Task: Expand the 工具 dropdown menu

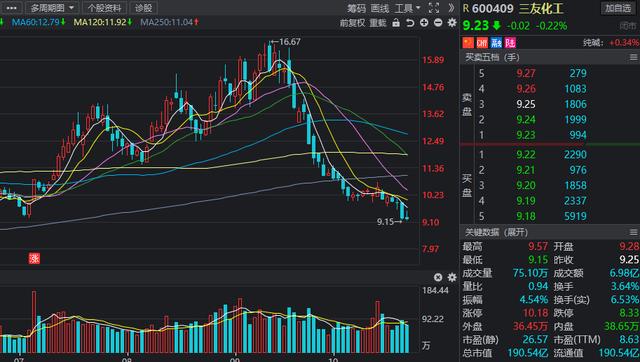Action: [407, 8]
